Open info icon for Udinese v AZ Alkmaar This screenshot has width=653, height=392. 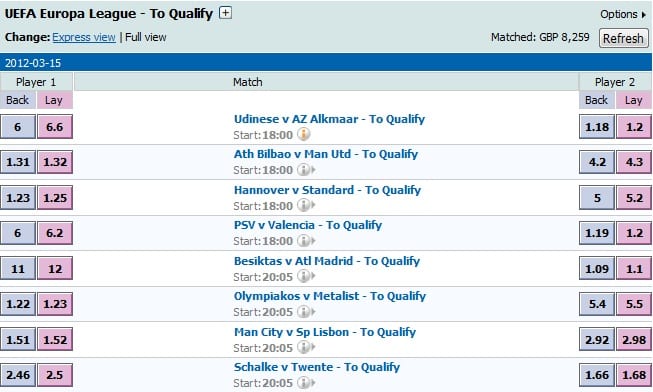[x=304, y=135]
